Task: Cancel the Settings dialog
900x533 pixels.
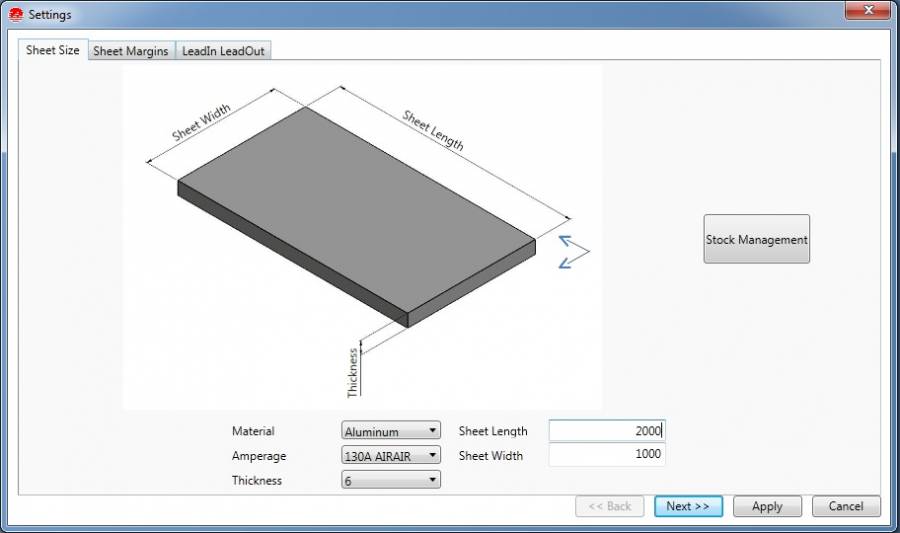Action: pyautogui.click(x=846, y=506)
